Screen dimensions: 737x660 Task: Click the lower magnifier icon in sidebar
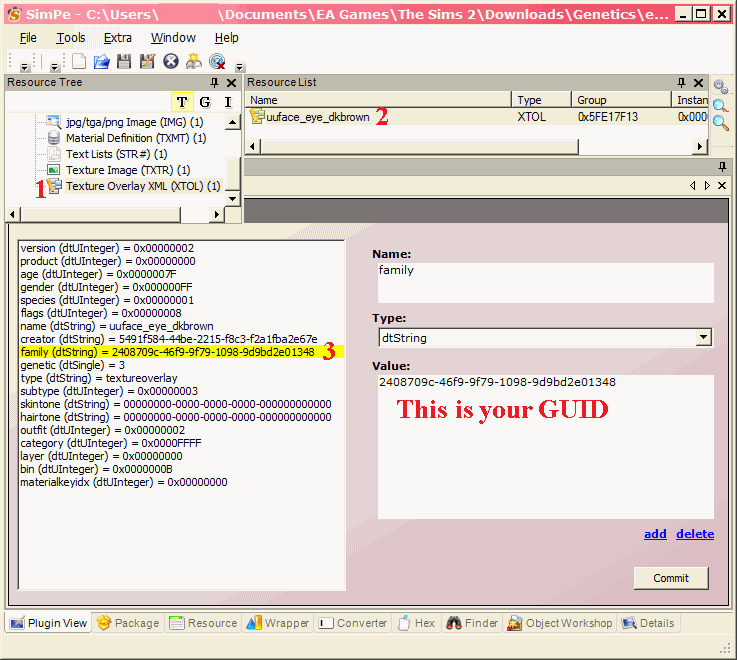pyautogui.click(x=721, y=123)
